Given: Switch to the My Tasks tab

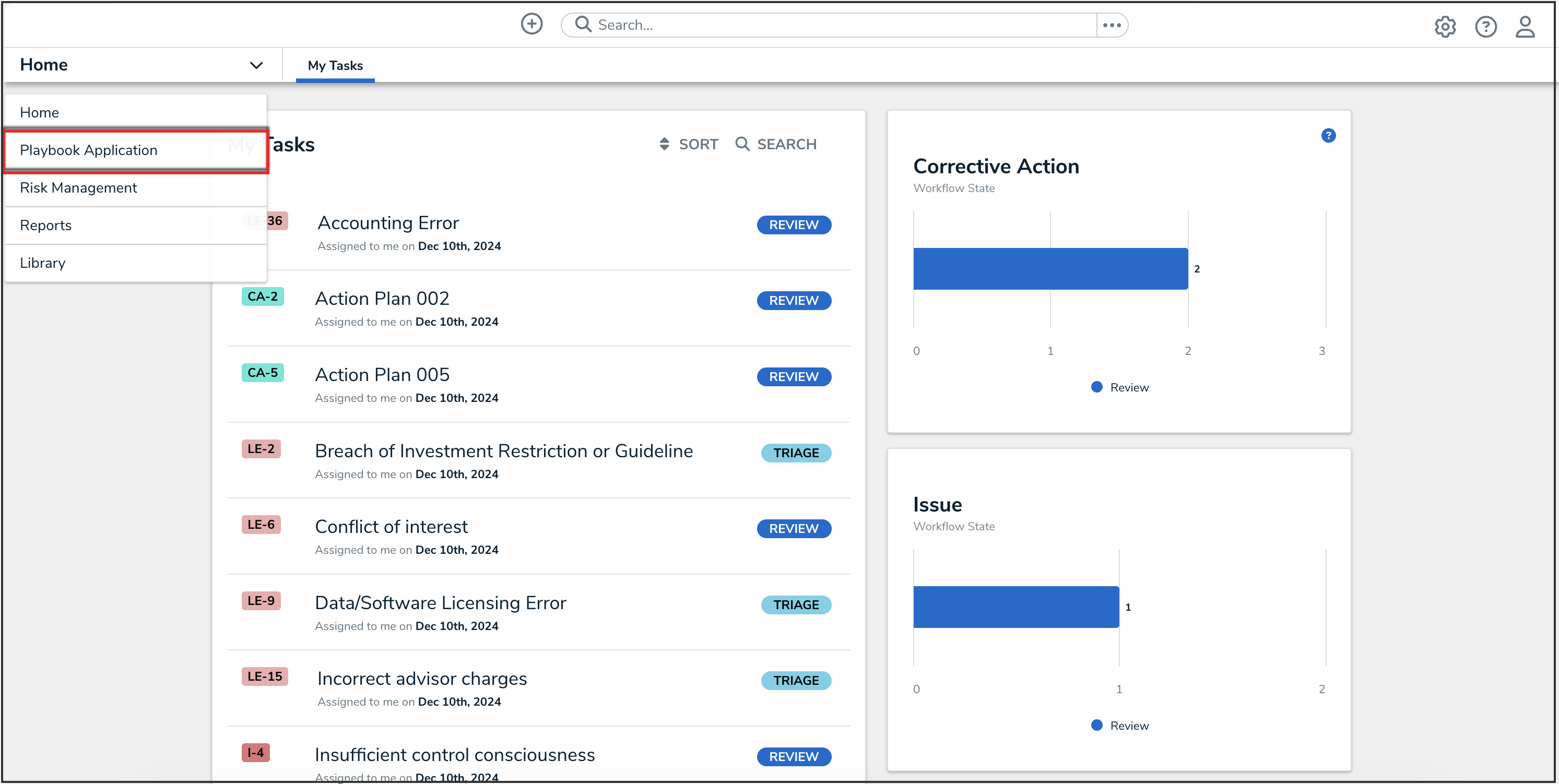Looking at the screenshot, I should pos(335,65).
